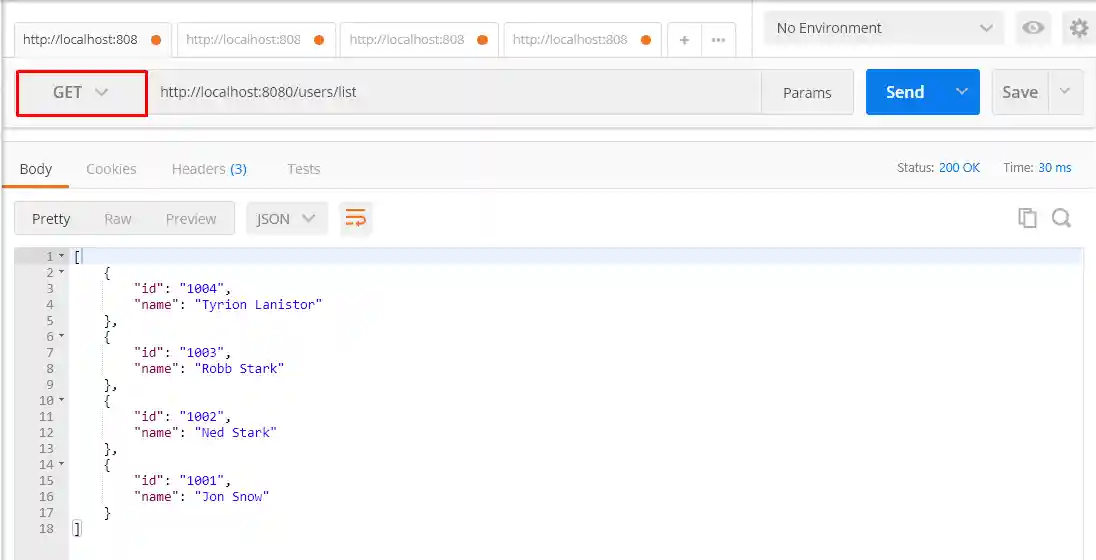Open environment quick look eye icon
1096x560 pixels.
tap(1033, 28)
